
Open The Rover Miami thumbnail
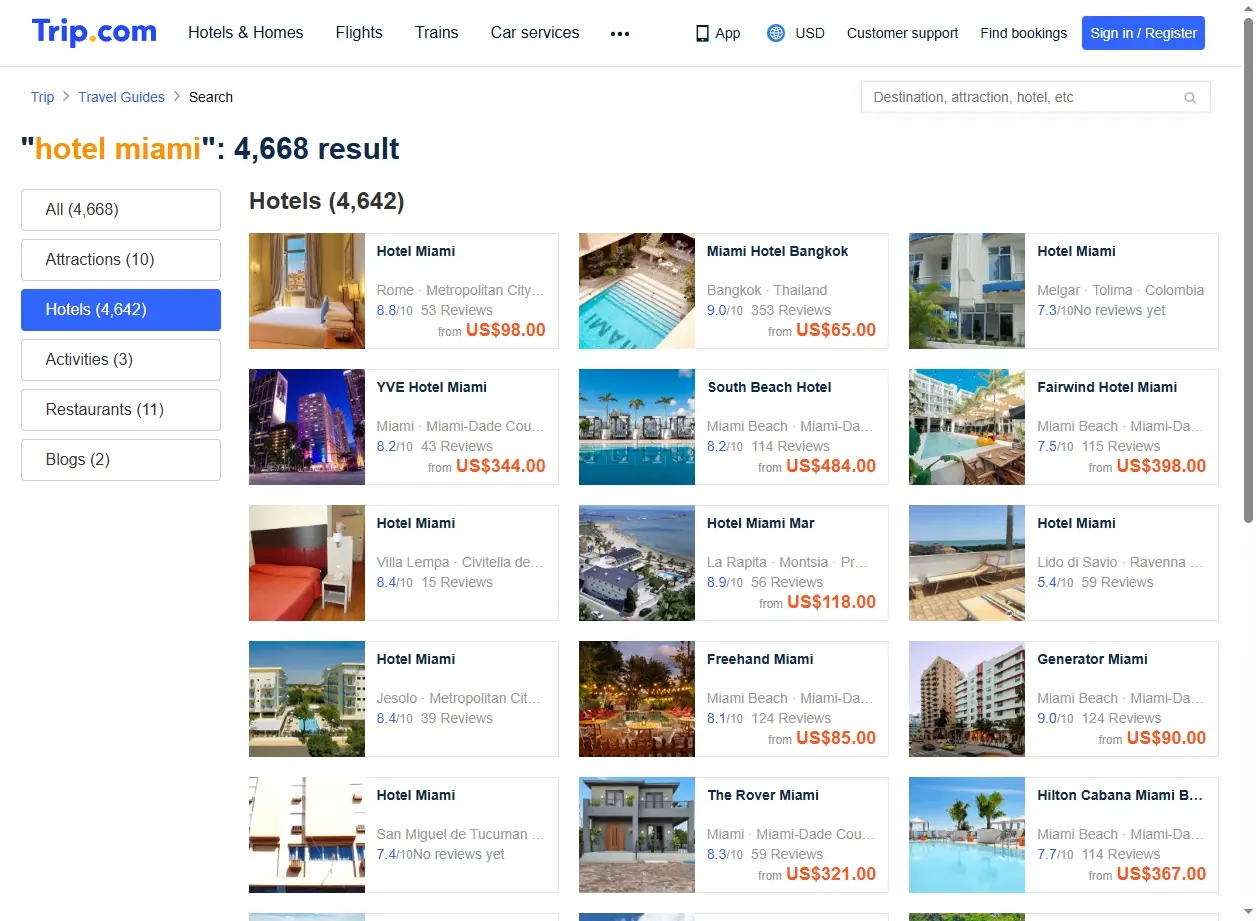[637, 835]
